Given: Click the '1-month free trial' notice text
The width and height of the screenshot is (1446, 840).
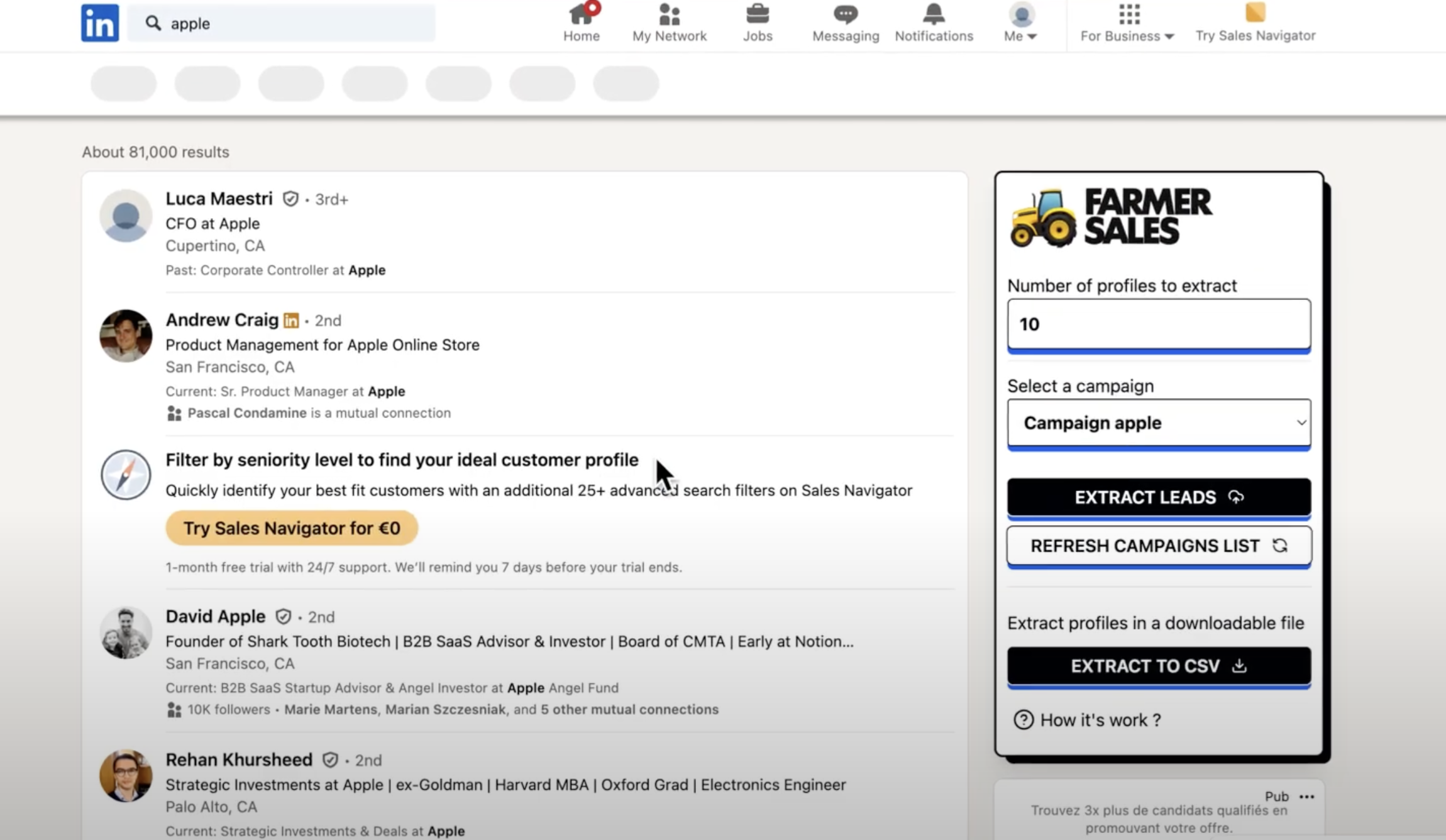Looking at the screenshot, I should point(424,567).
